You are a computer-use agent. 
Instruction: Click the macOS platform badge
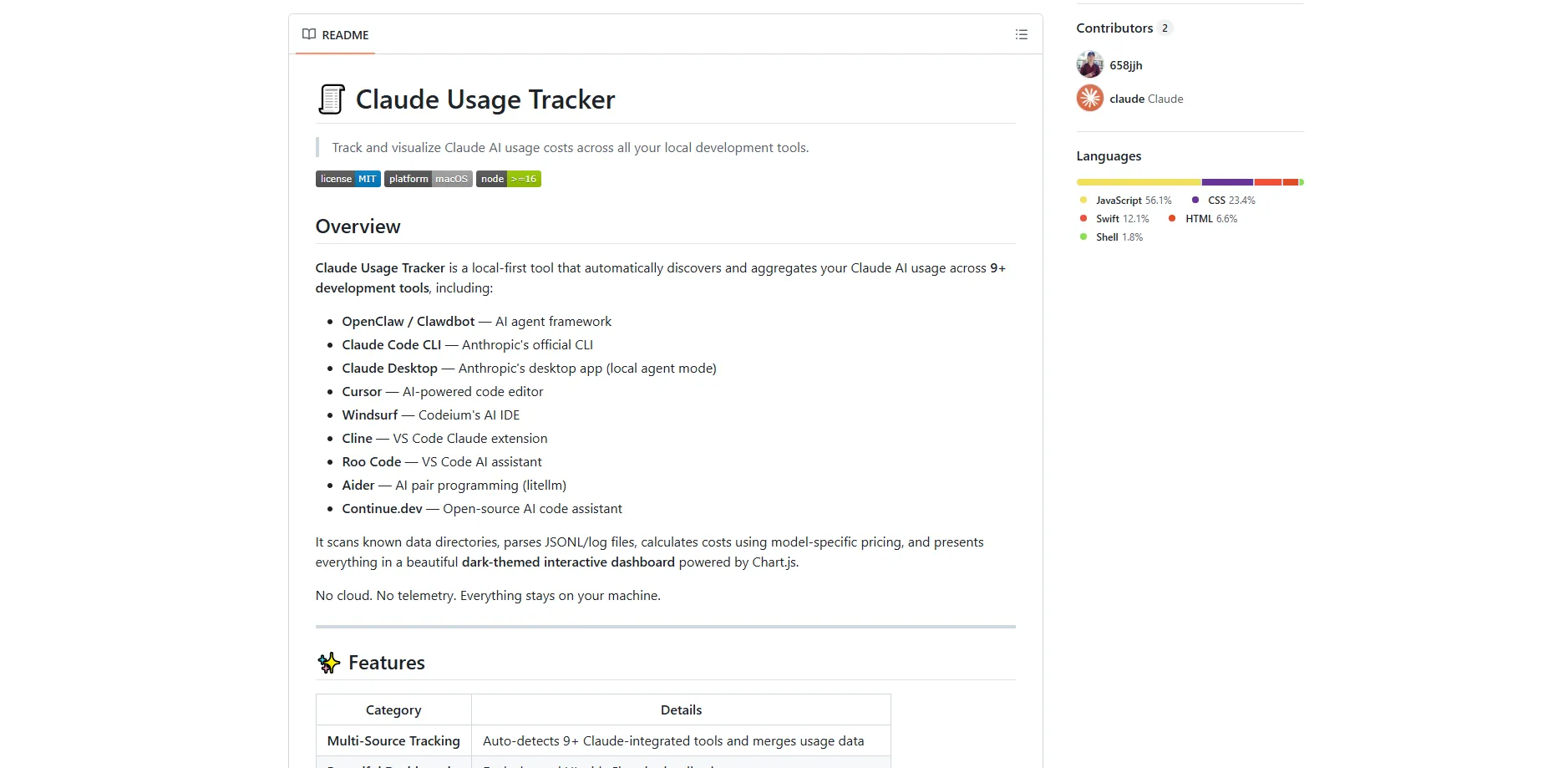[x=428, y=178]
